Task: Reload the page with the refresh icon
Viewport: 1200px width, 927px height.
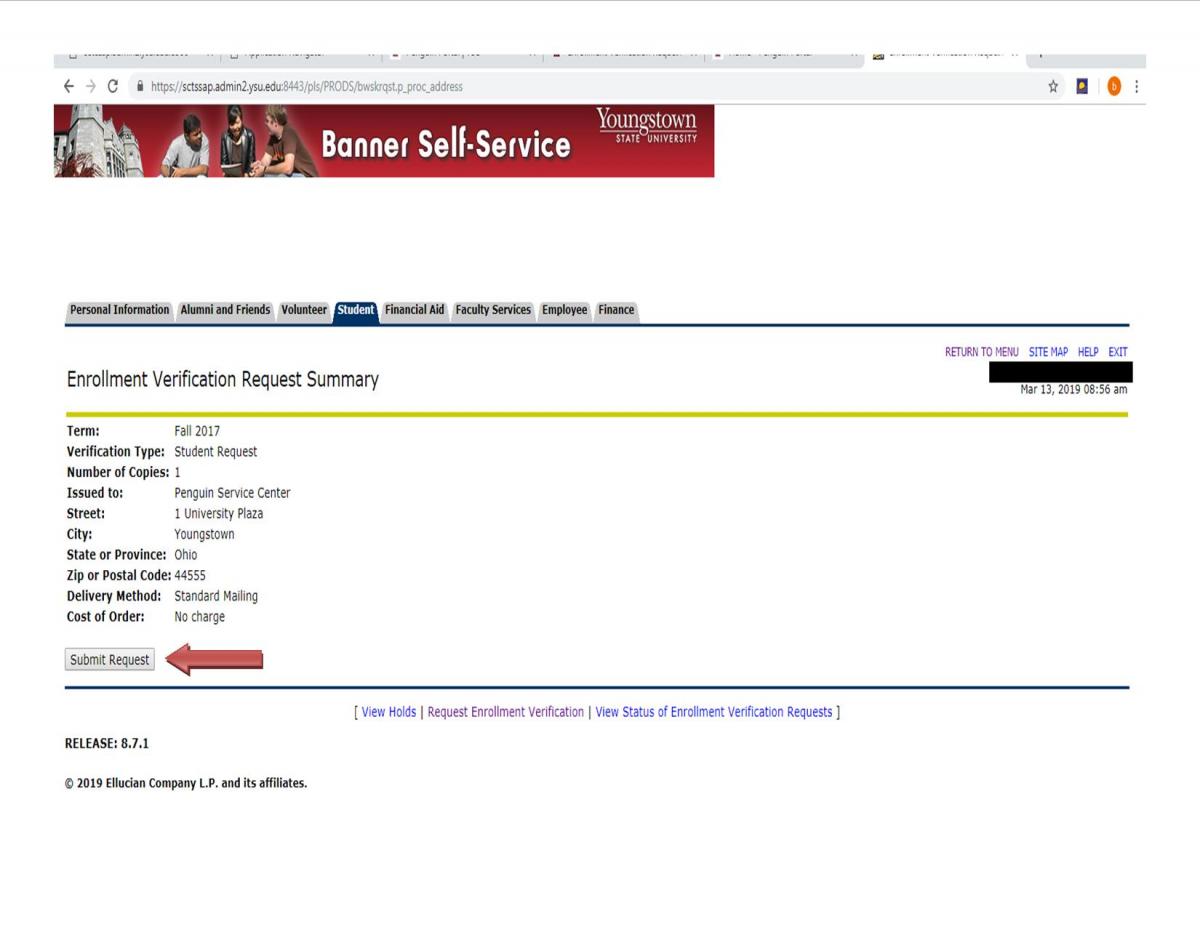Action: (x=113, y=87)
